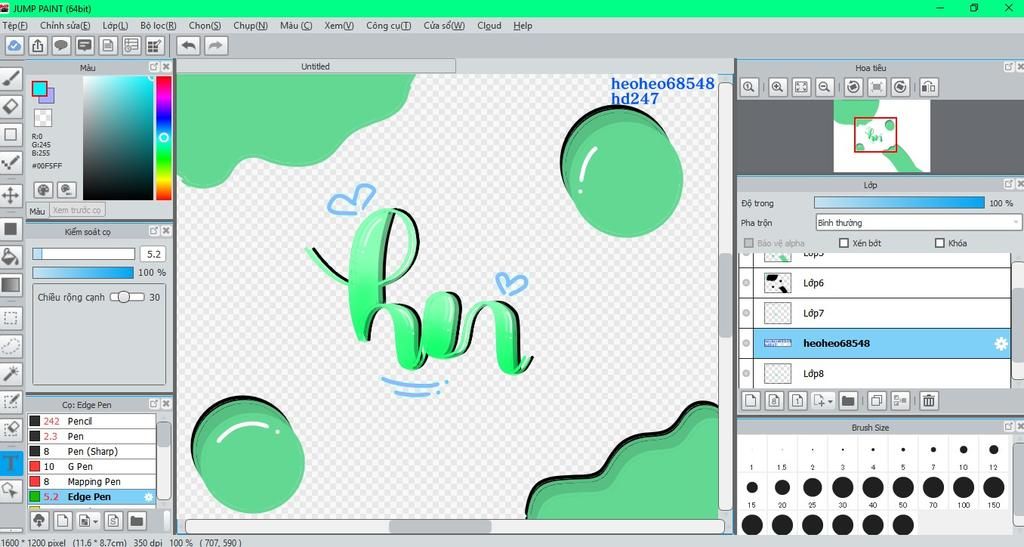
Task: Download brushes from cloud icon
Action: point(39,520)
